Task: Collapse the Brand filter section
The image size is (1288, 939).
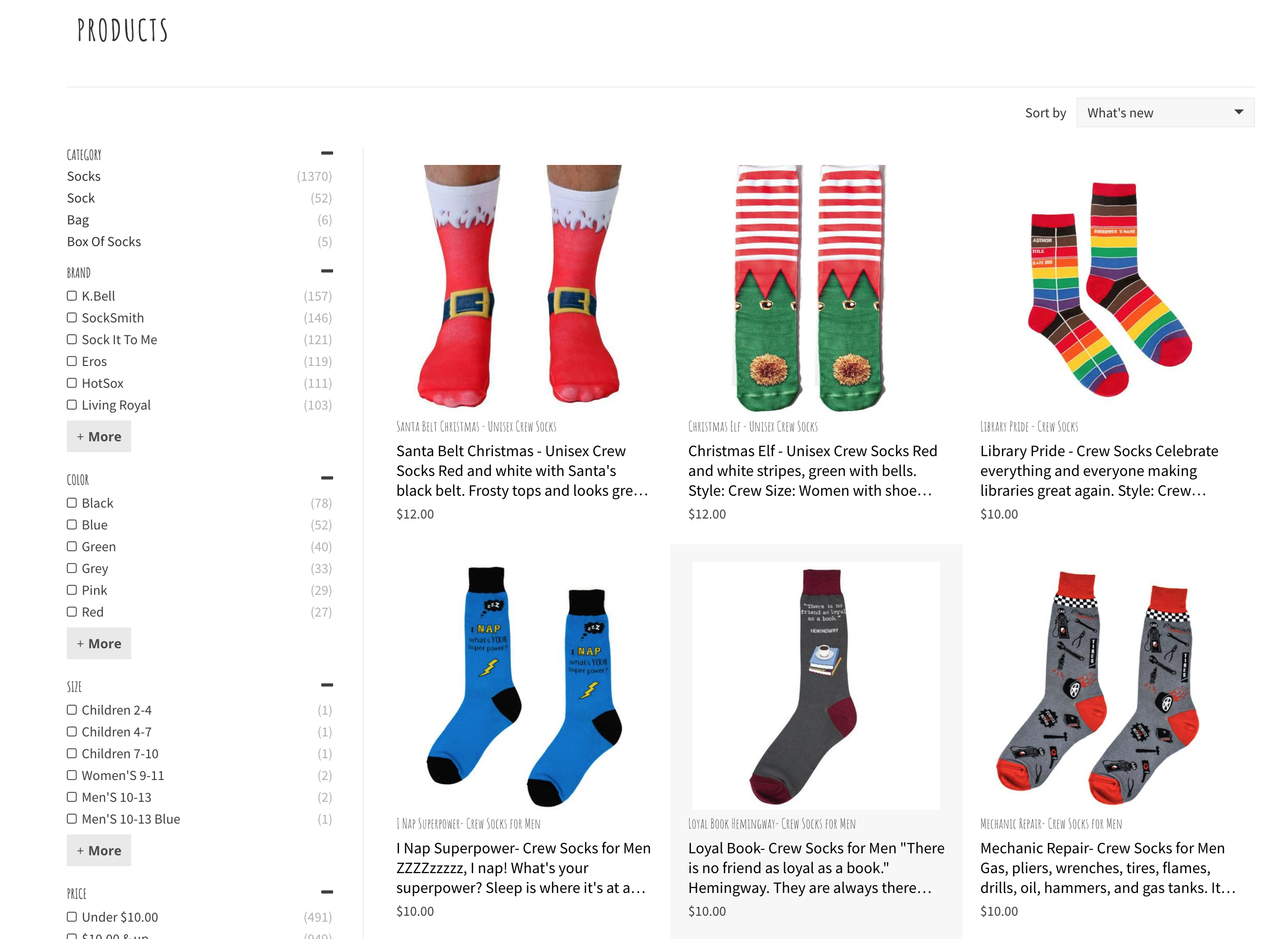Action: point(327,271)
